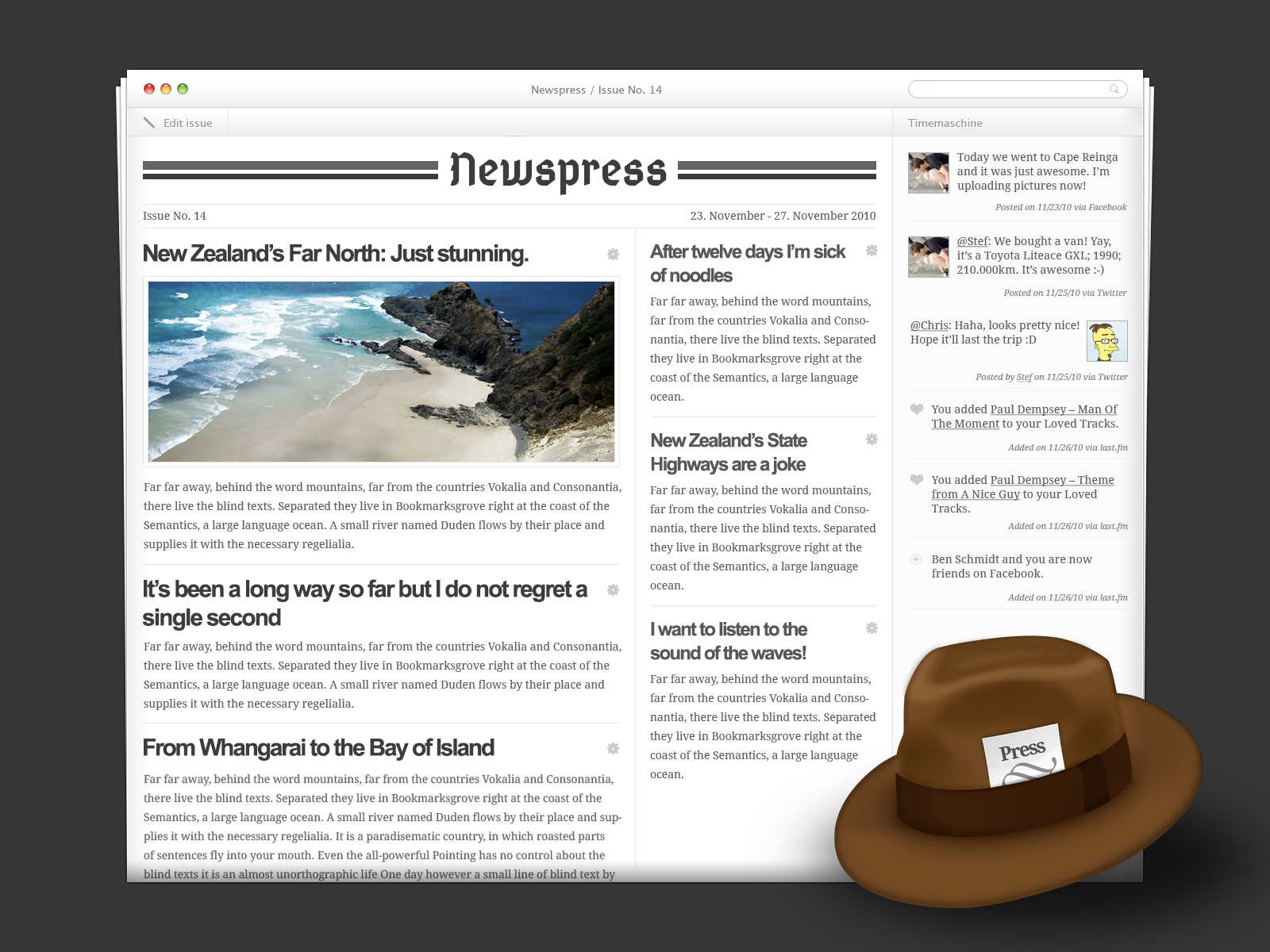Click heart icon next to 'Theme from A Nice Guy'
Image resolution: width=1270 pixels, height=952 pixels.
(x=917, y=480)
